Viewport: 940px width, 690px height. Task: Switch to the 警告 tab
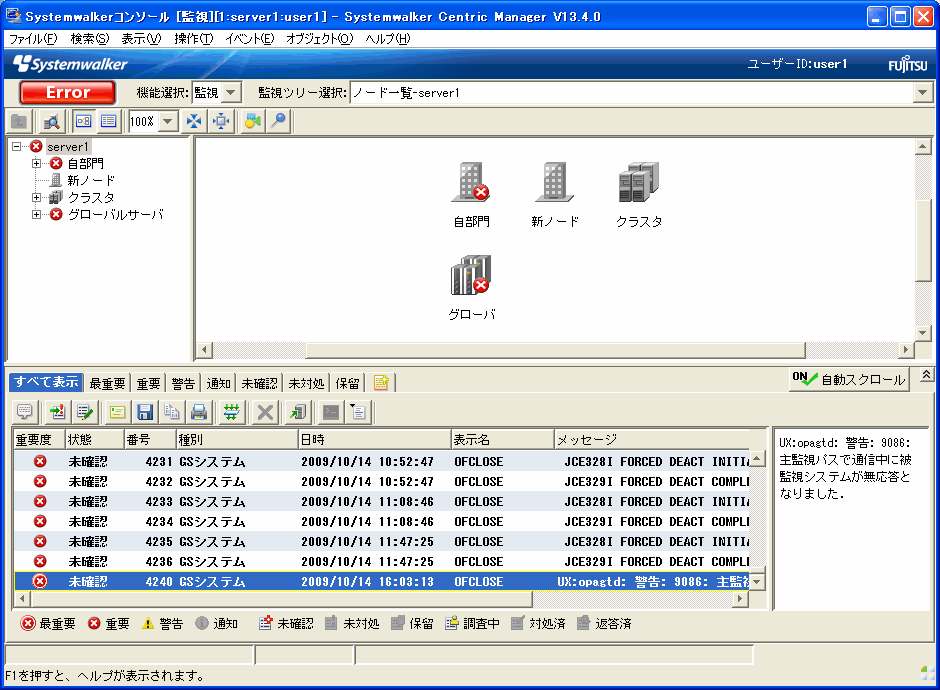coord(183,383)
